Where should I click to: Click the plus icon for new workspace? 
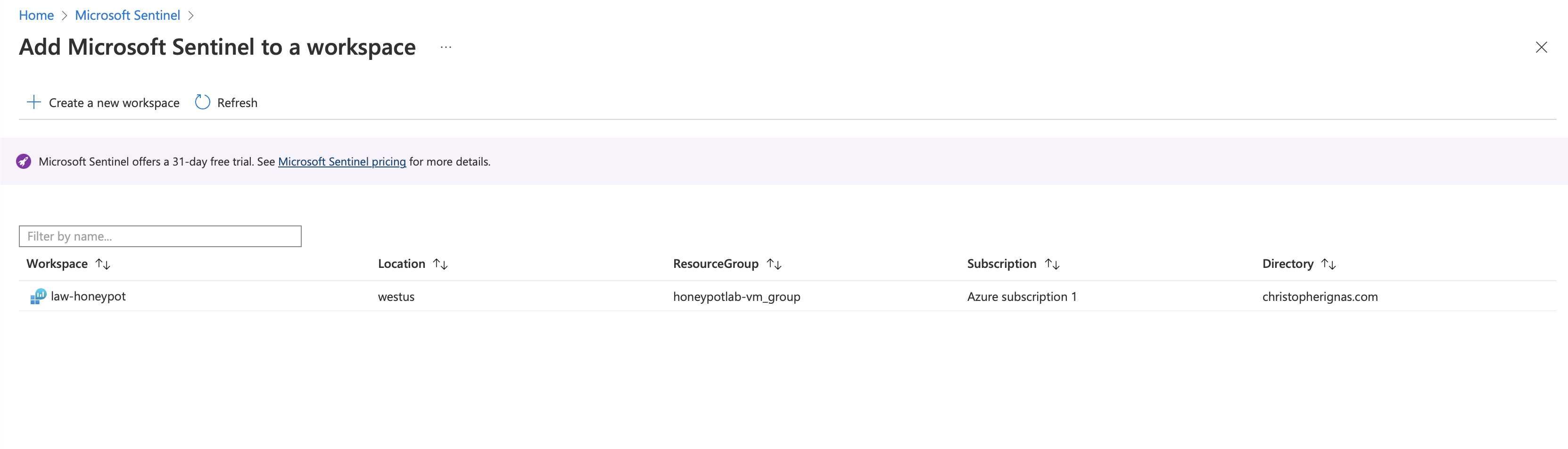tap(34, 102)
